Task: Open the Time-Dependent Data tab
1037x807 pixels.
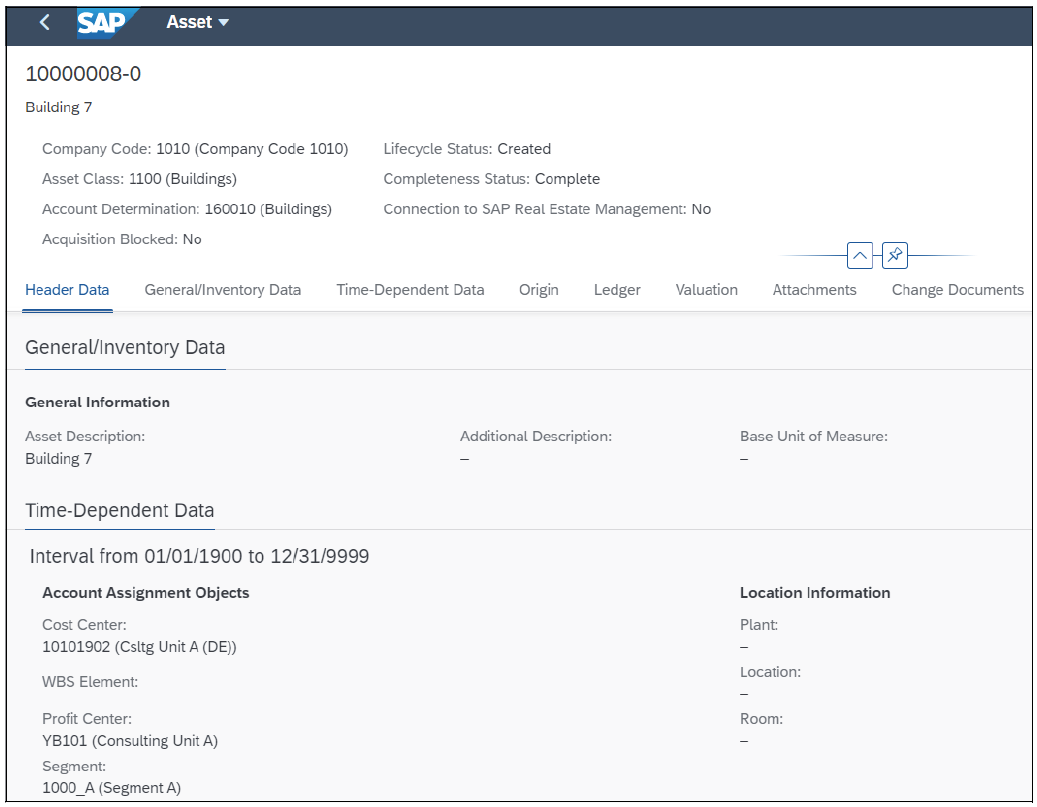Action: (410, 290)
